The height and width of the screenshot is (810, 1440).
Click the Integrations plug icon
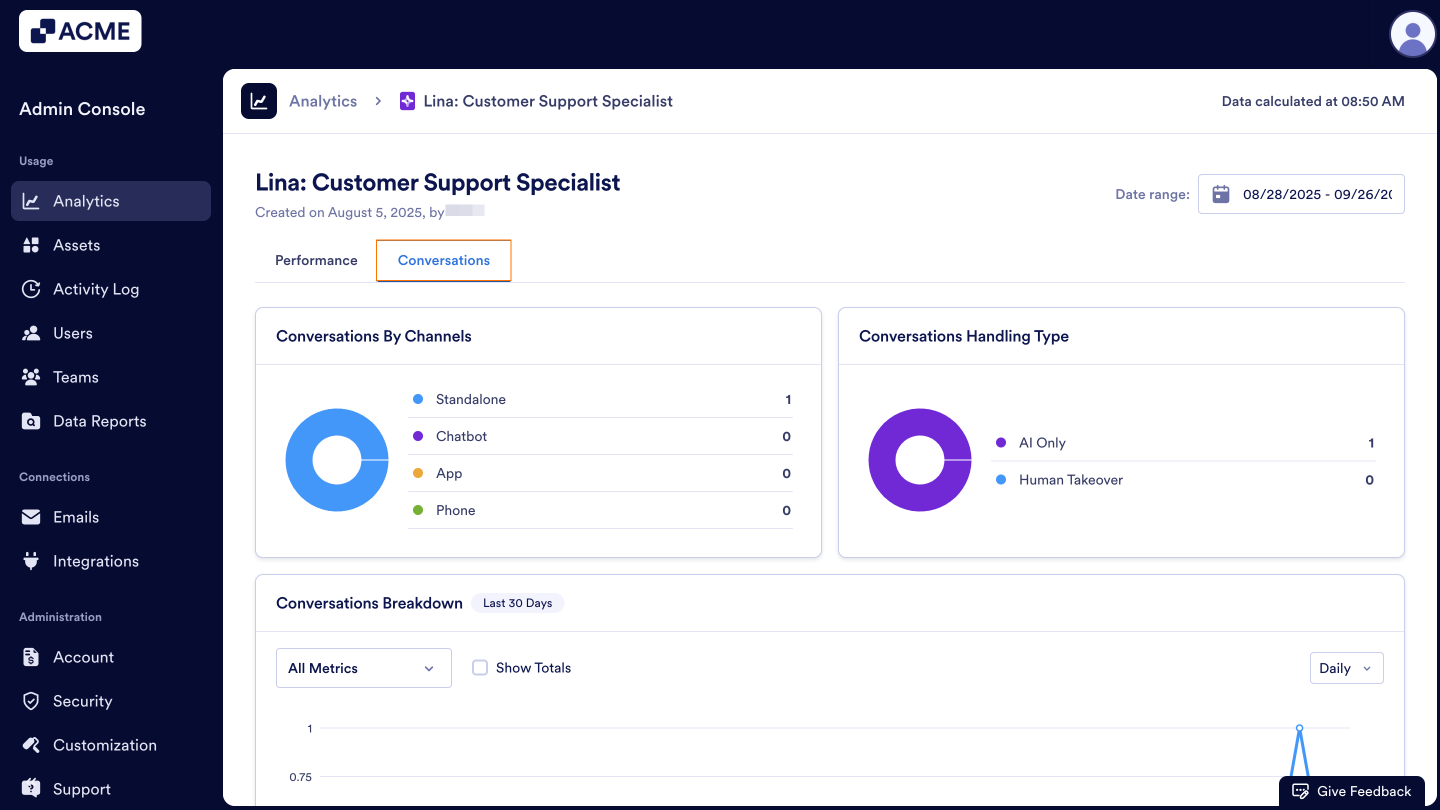pos(33,561)
